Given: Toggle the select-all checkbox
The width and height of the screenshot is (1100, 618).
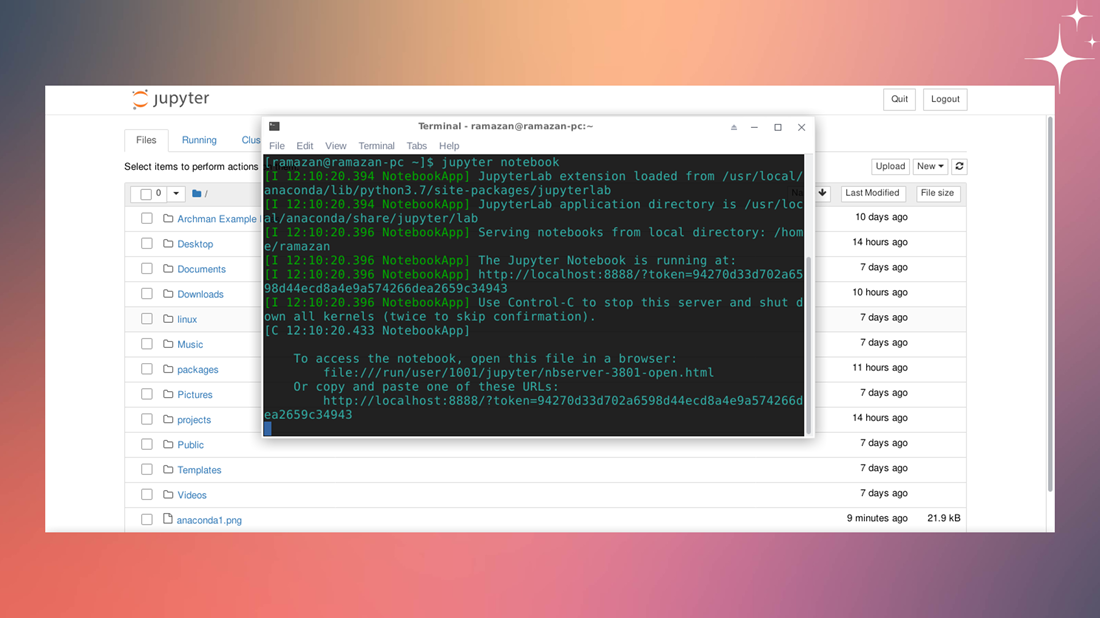Looking at the screenshot, I should [146, 194].
